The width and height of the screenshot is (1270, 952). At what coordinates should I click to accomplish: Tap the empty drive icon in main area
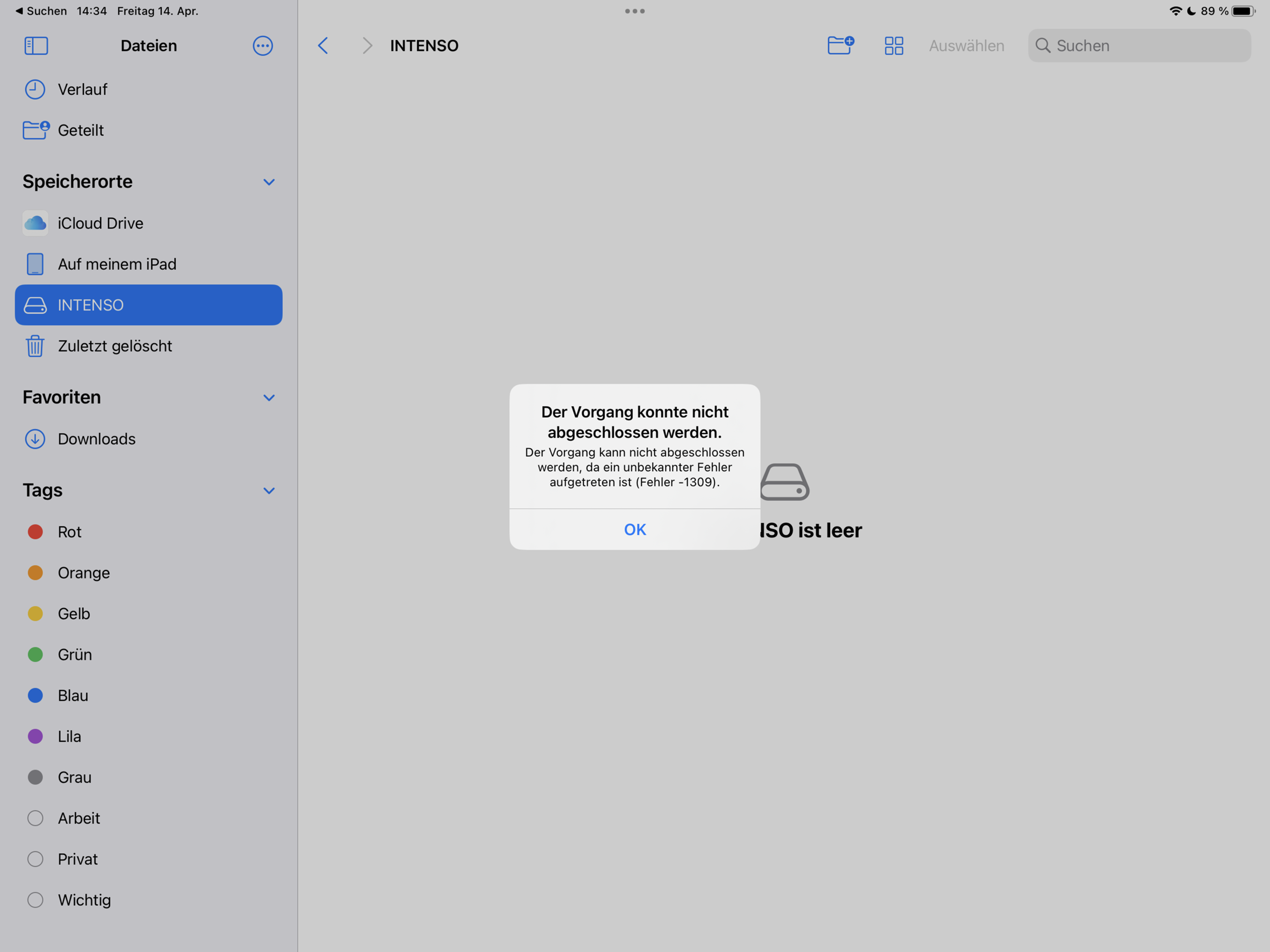pyautogui.click(x=785, y=482)
